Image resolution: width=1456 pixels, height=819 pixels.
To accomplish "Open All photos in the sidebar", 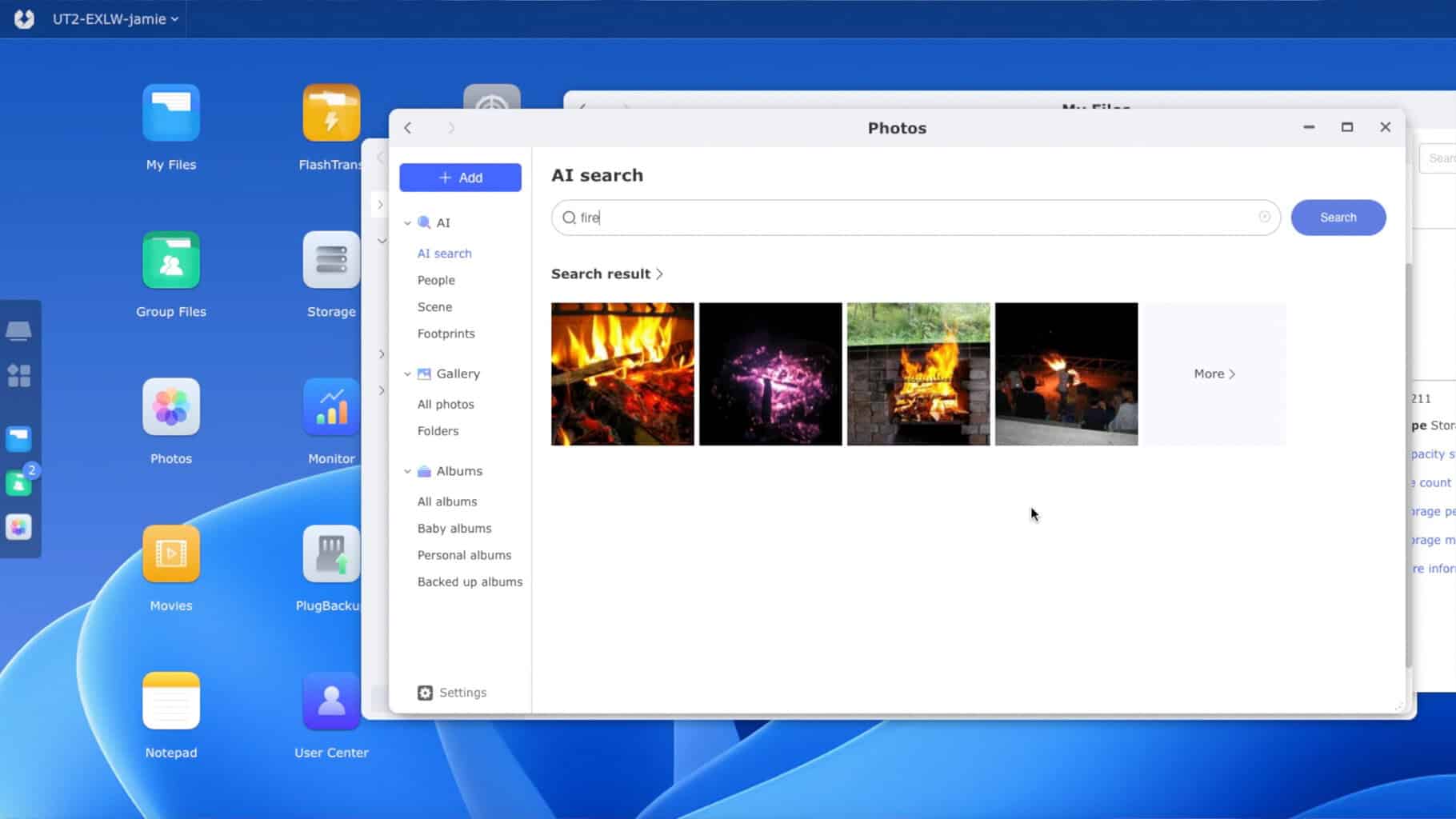I will 446,405.
